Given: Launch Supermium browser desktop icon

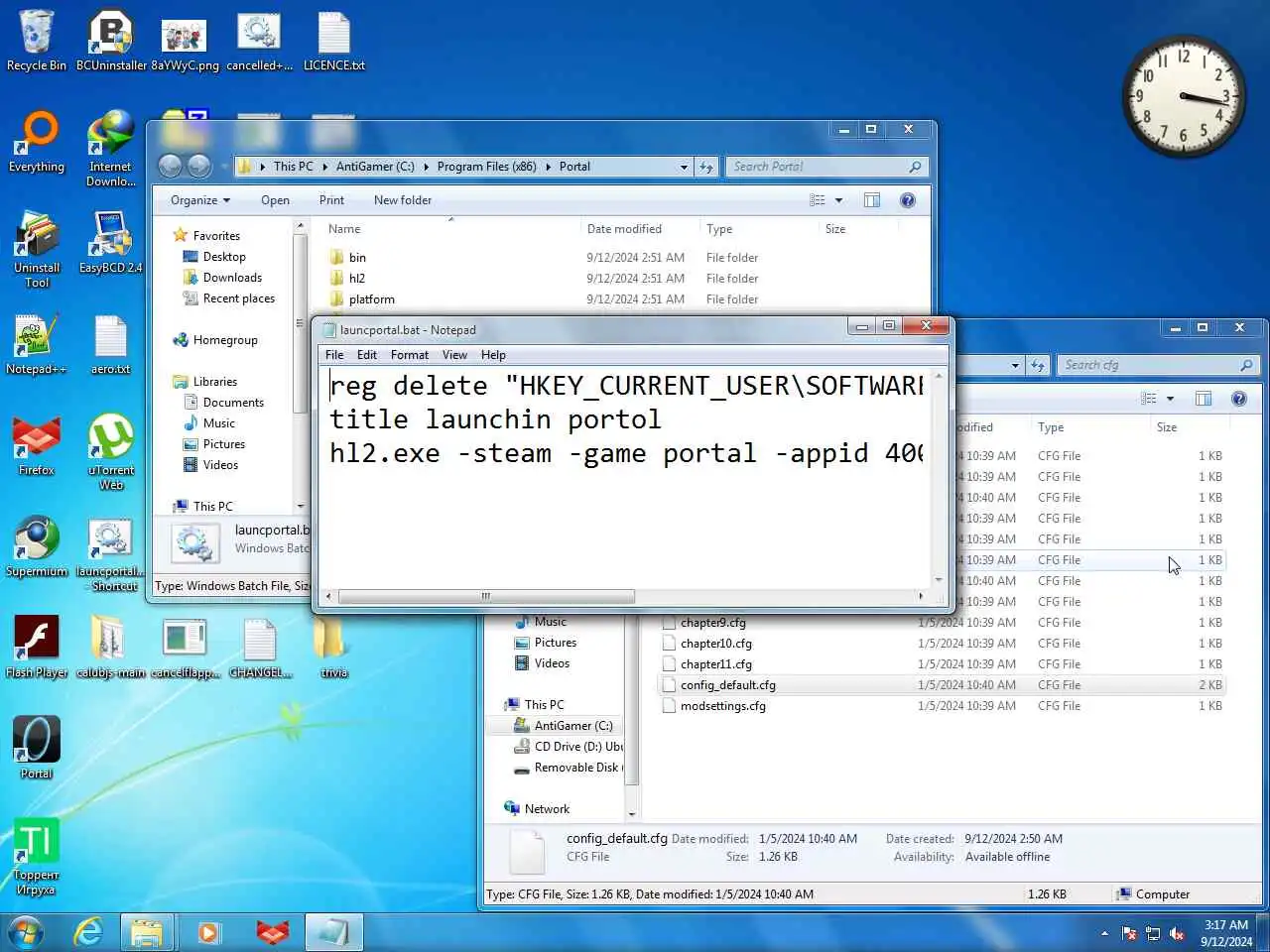Looking at the screenshot, I should (x=37, y=546).
